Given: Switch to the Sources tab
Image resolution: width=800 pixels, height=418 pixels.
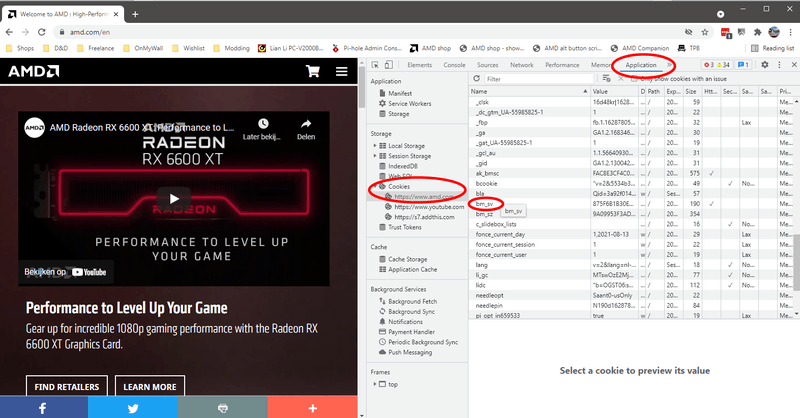Looking at the screenshot, I should 487,65.
